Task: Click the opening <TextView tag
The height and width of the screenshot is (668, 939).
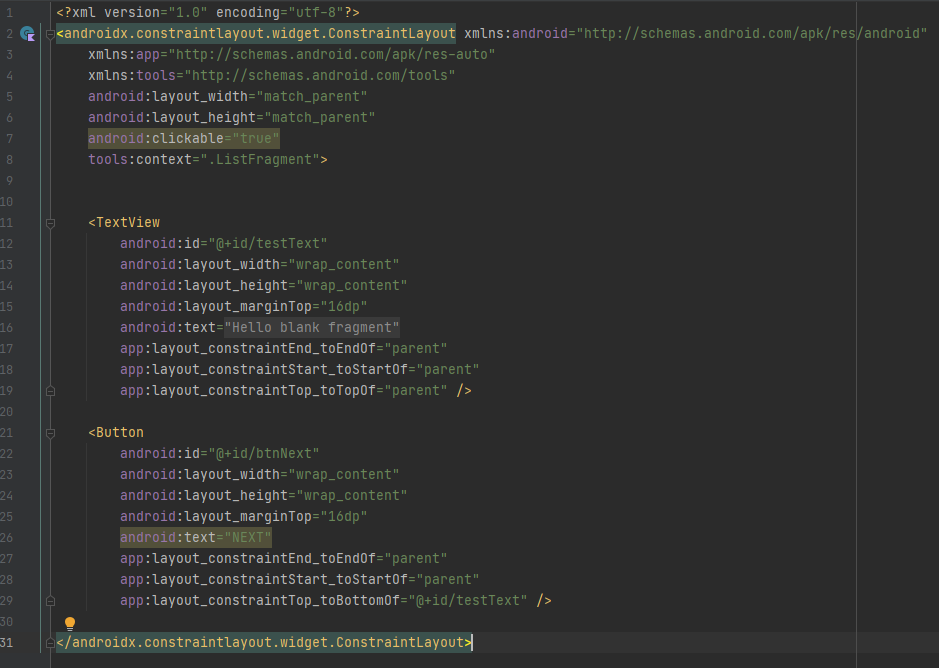Action: click(x=124, y=222)
